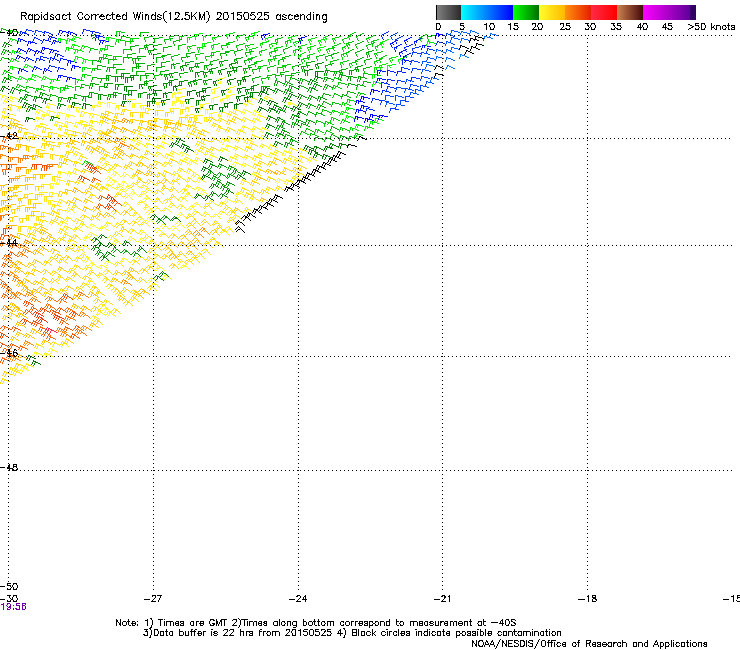This screenshot has width=740, height=650.
Task: Click the longitude label -27
Action: click(153, 599)
